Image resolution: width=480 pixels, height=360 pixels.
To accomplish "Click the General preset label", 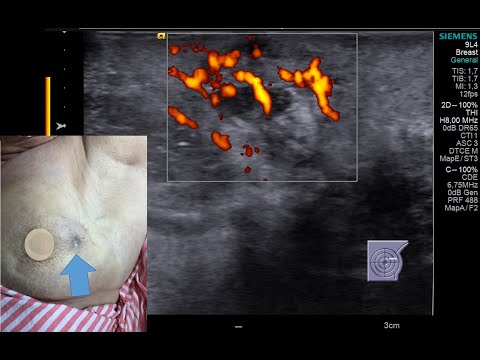I will pos(464,60).
